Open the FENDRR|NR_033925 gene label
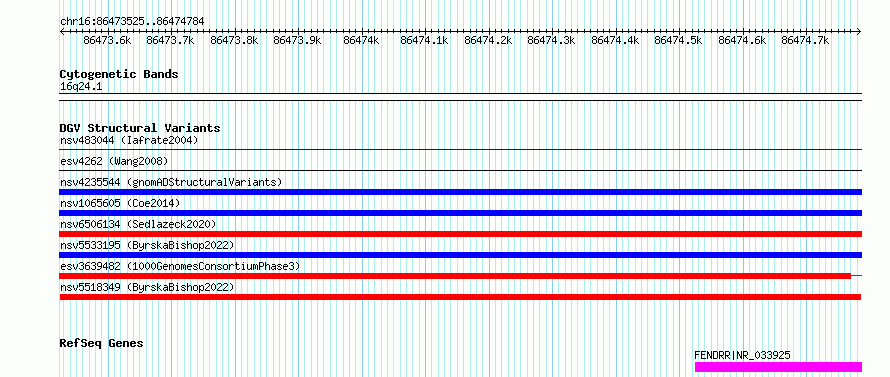This screenshot has height=377, width=890. coord(742,356)
